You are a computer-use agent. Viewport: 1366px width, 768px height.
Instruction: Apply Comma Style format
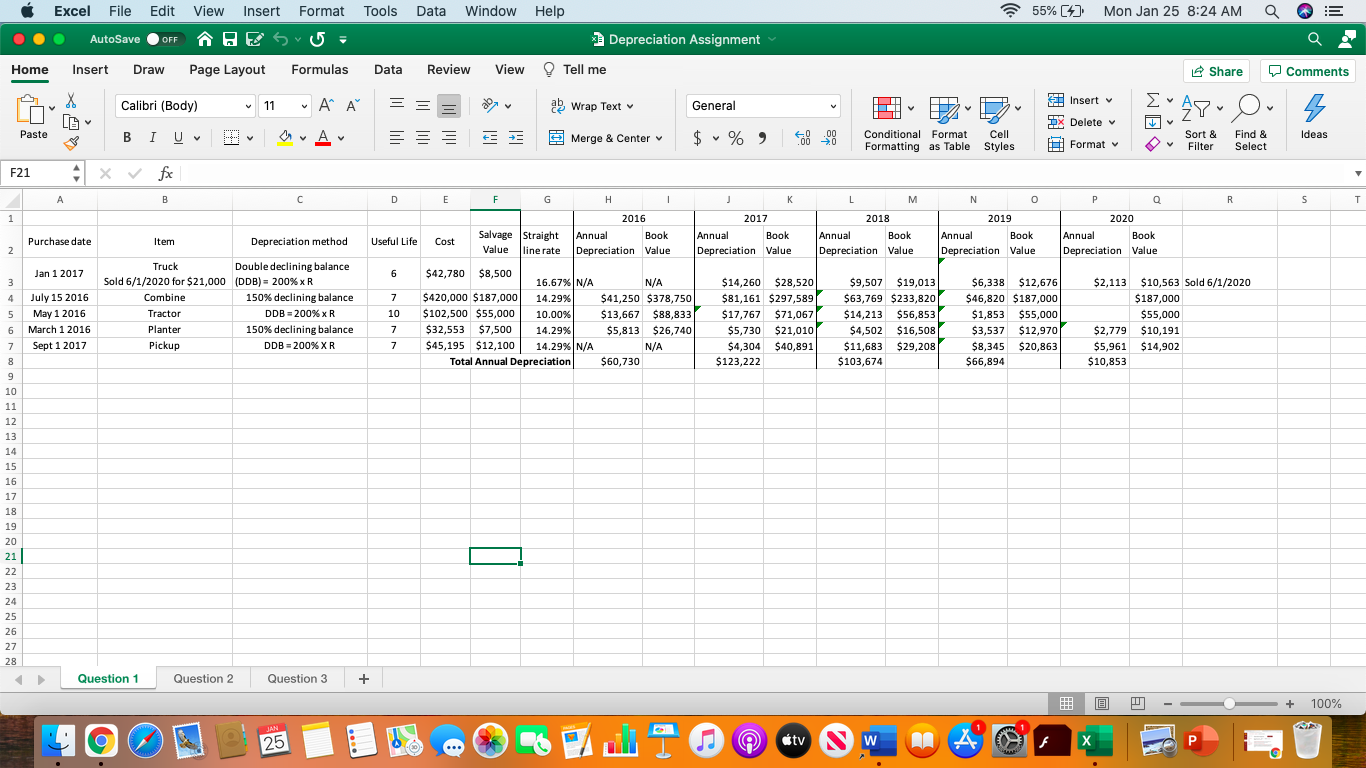762,139
